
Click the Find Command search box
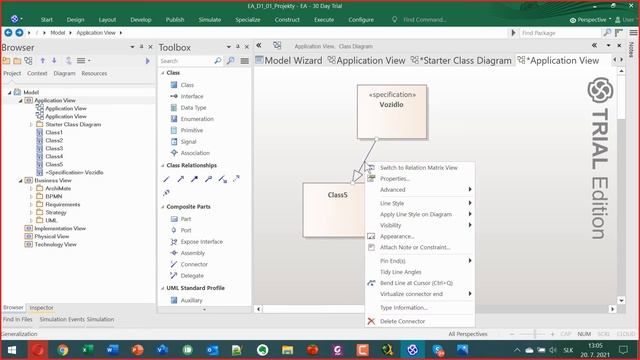click(424, 20)
